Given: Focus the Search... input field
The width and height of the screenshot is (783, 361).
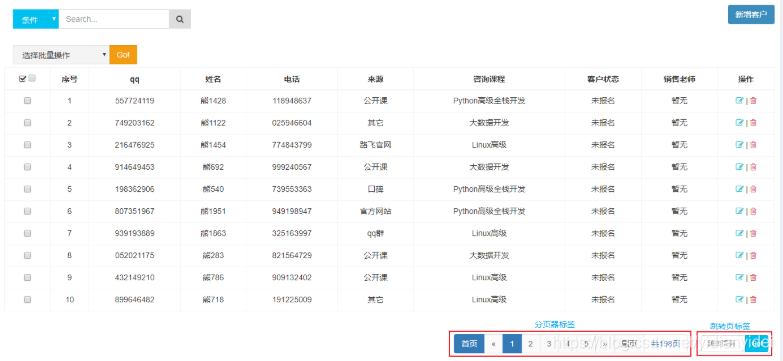Looking at the screenshot, I should [x=114, y=19].
